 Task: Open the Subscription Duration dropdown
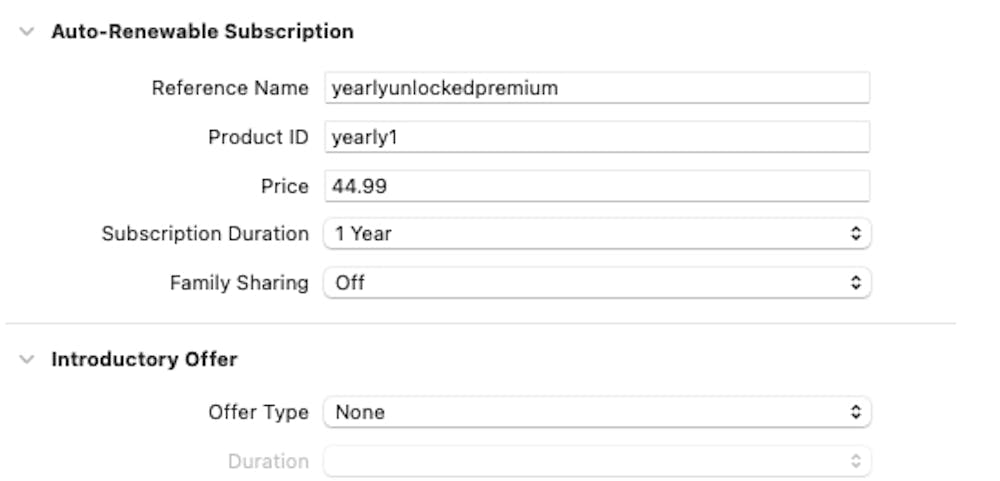597,234
